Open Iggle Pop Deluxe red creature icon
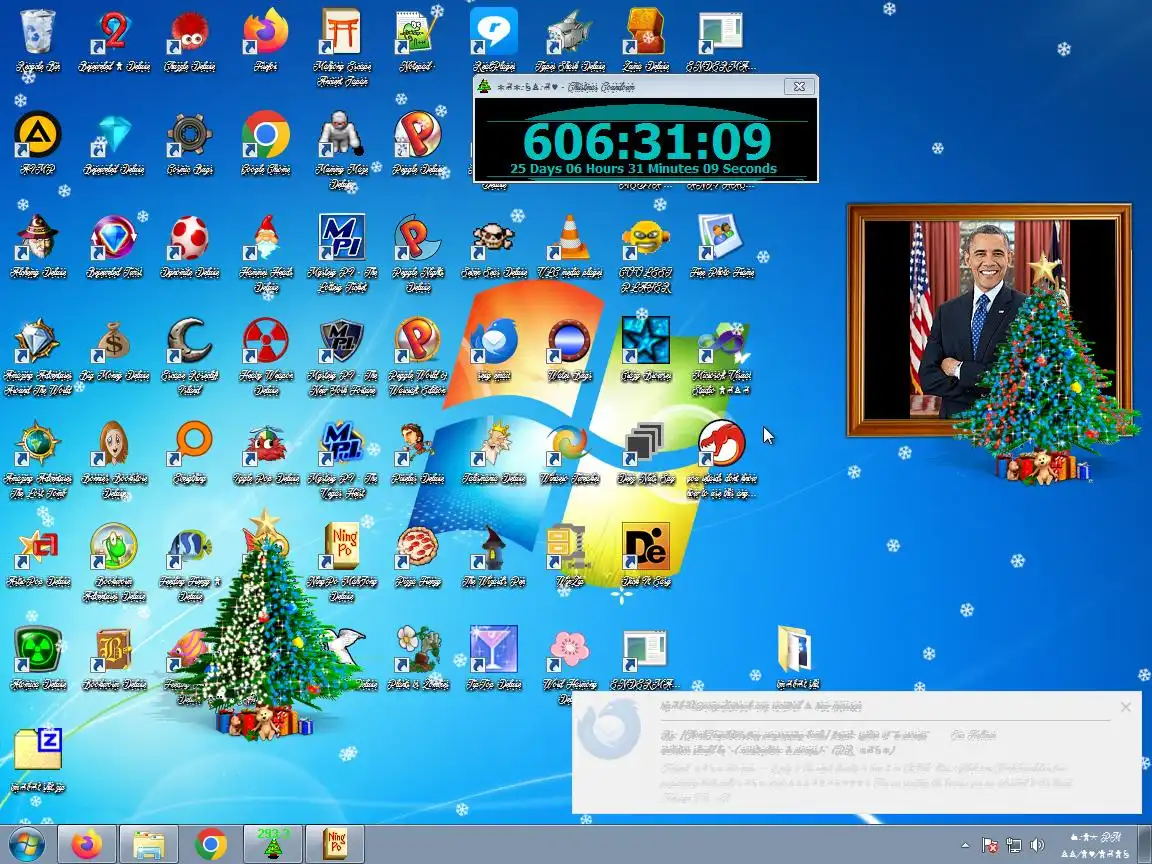Screen dimensions: 1152x864 coord(265,444)
